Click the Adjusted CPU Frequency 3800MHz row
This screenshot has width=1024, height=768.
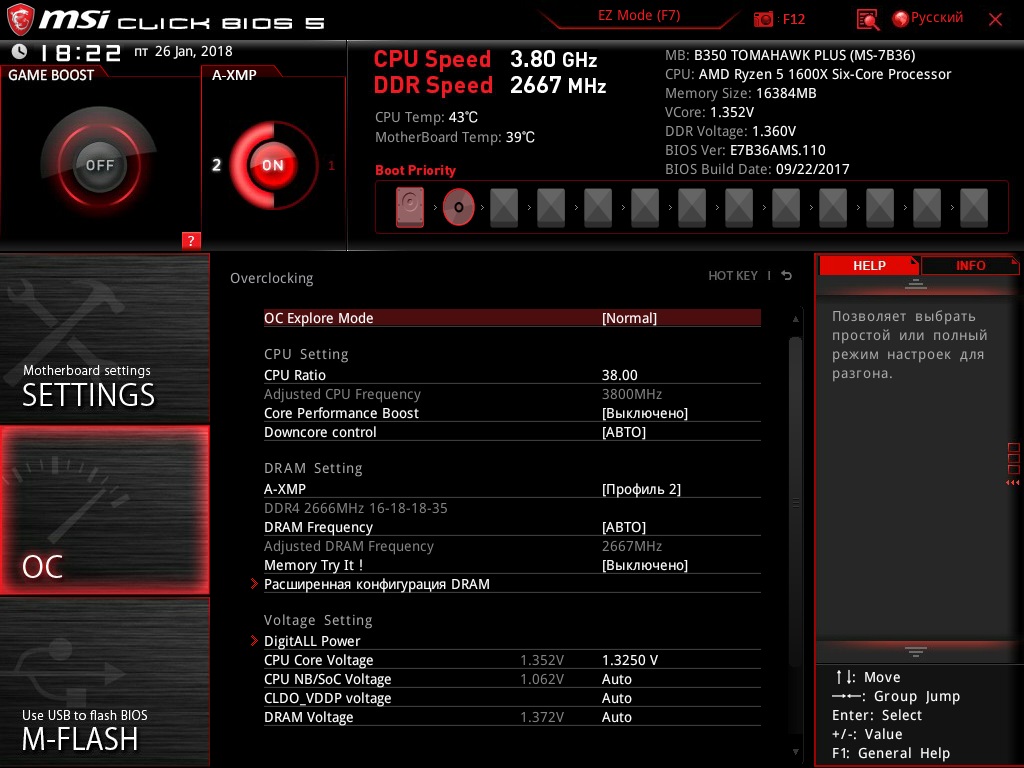coord(512,394)
